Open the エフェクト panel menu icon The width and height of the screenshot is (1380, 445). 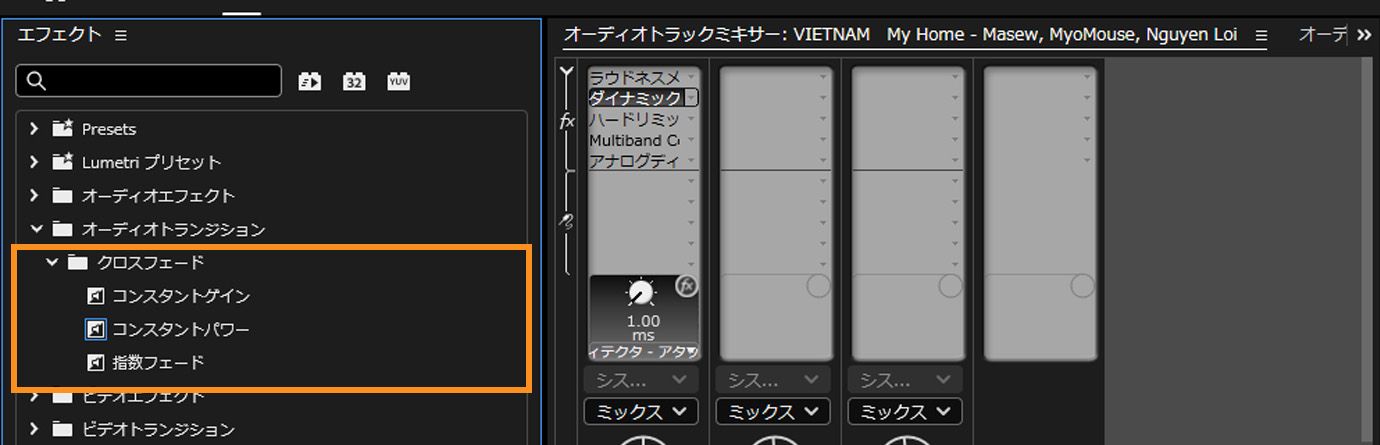121,35
